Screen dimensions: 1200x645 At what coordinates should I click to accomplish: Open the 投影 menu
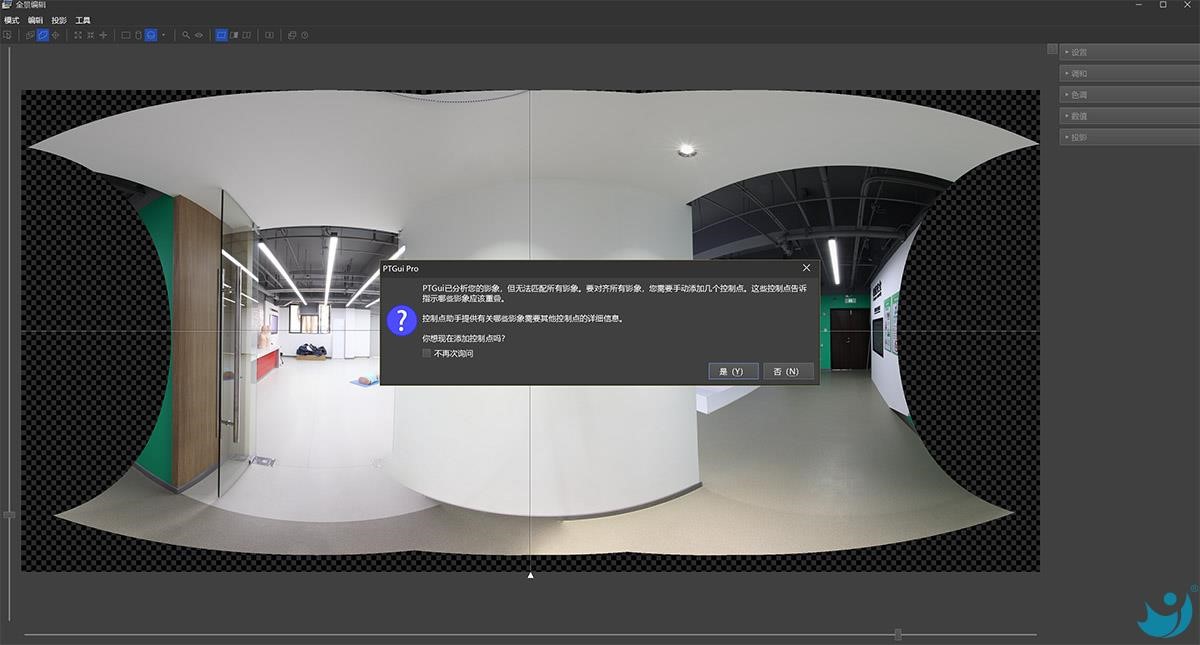click(58, 20)
